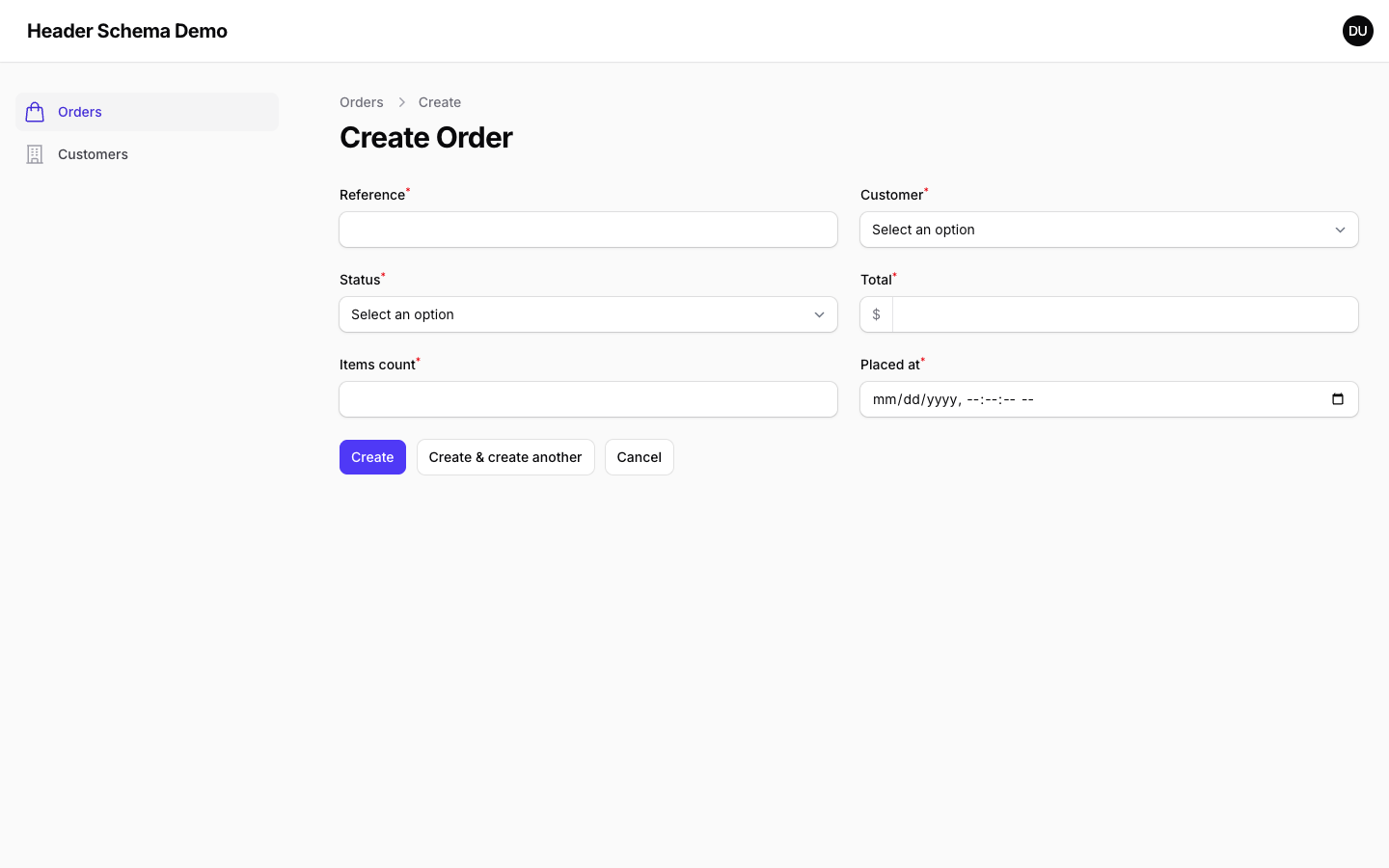This screenshot has width=1389, height=868.
Task: Open the DU user avatar menu
Action: 1357,31
